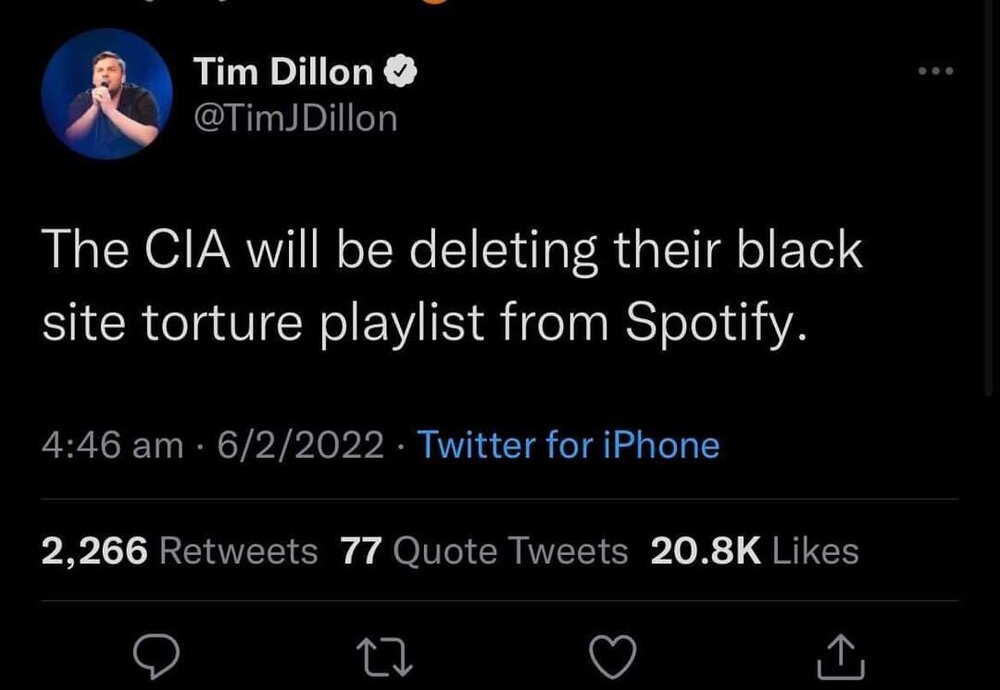Open the three-dot more options menu
This screenshot has height=690, width=1000.
coord(937,71)
